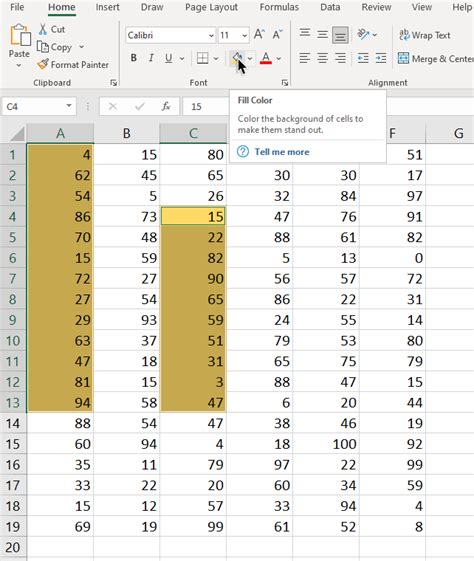
Task: Click the Orientation text angle icon
Action: [363, 34]
